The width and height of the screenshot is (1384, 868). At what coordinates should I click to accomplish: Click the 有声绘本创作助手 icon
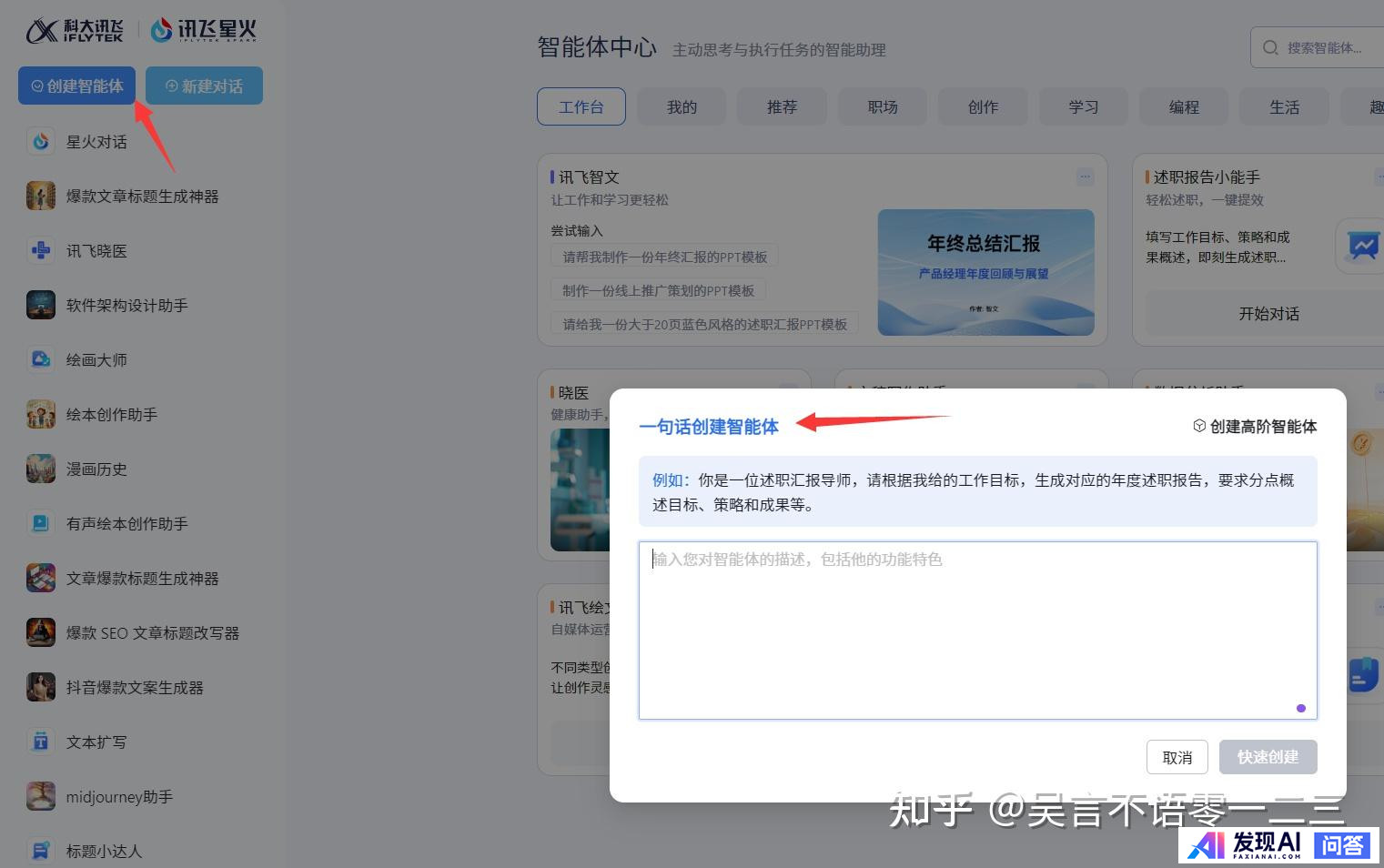tap(40, 523)
